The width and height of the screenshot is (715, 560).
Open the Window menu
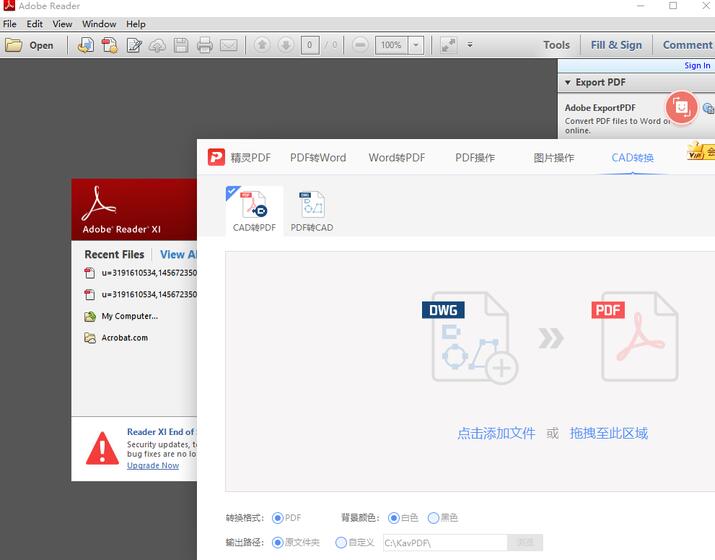pos(99,24)
